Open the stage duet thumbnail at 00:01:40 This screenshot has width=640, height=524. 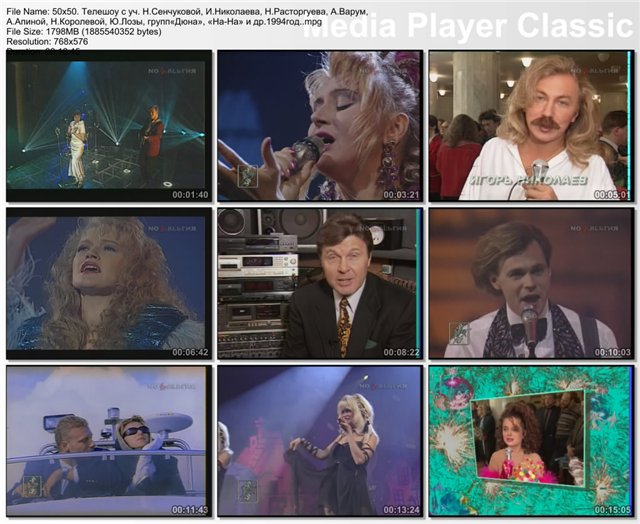pos(108,127)
